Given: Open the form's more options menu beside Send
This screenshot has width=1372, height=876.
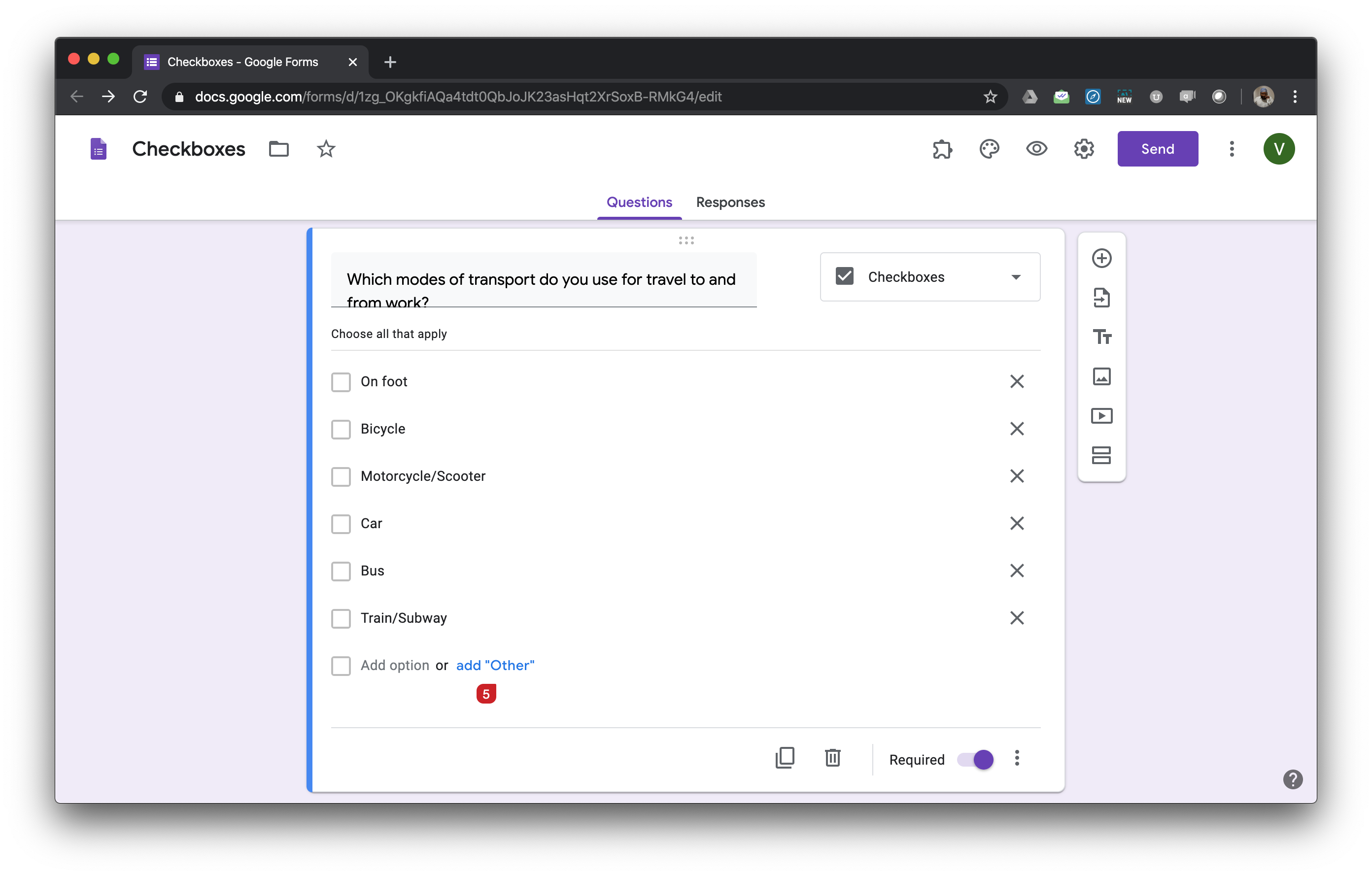Looking at the screenshot, I should pyautogui.click(x=1231, y=149).
